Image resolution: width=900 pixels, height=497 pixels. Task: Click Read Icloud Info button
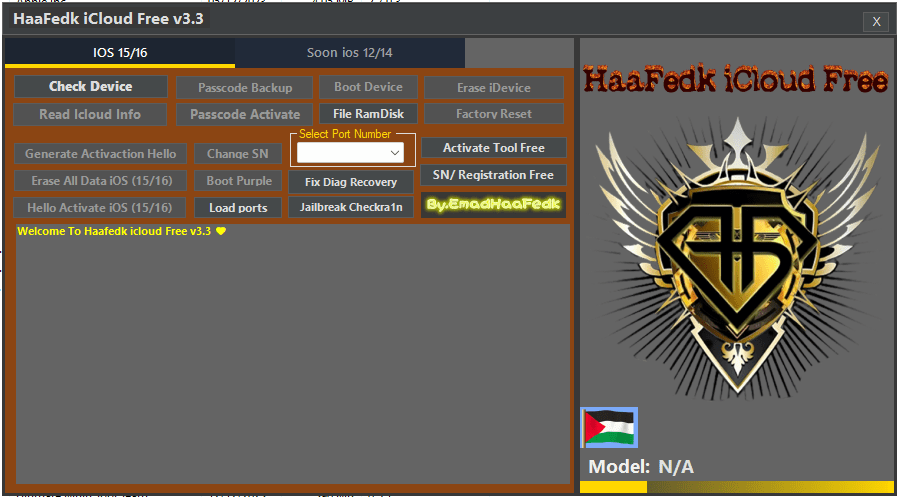tap(90, 114)
